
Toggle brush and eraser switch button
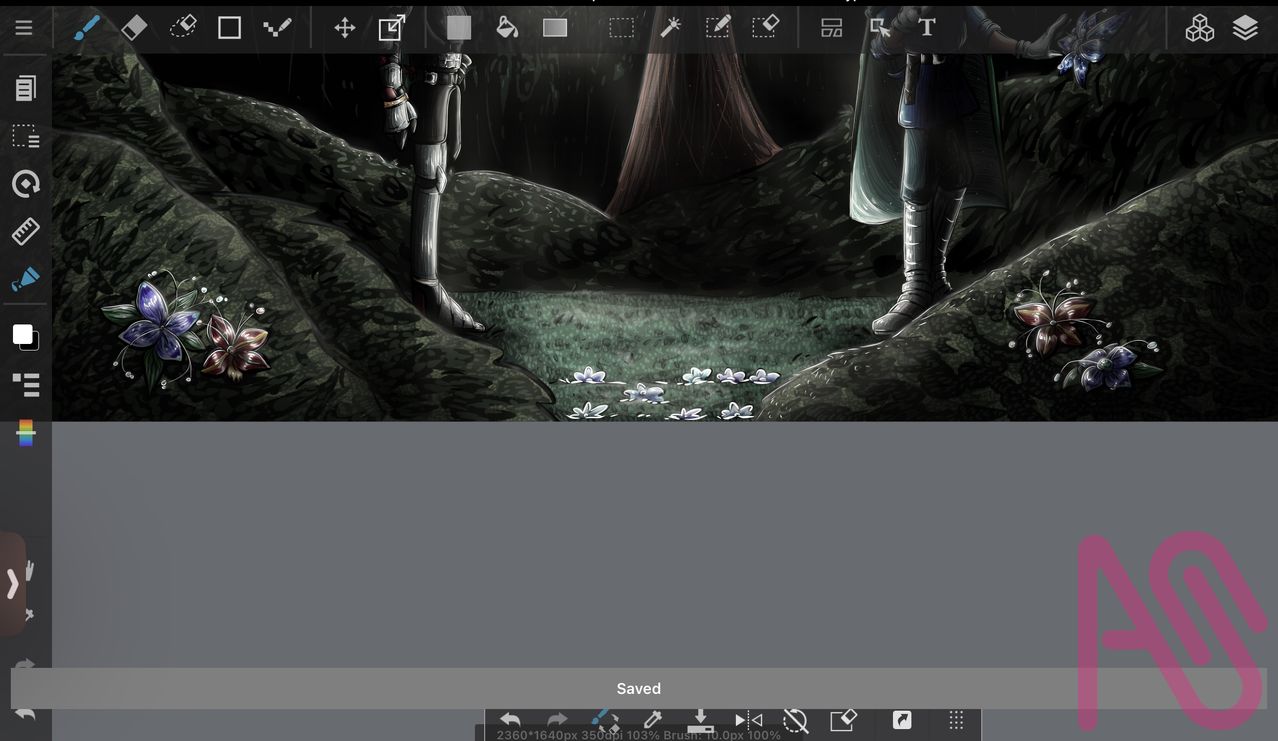pyautogui.click(x=604, y=720)
